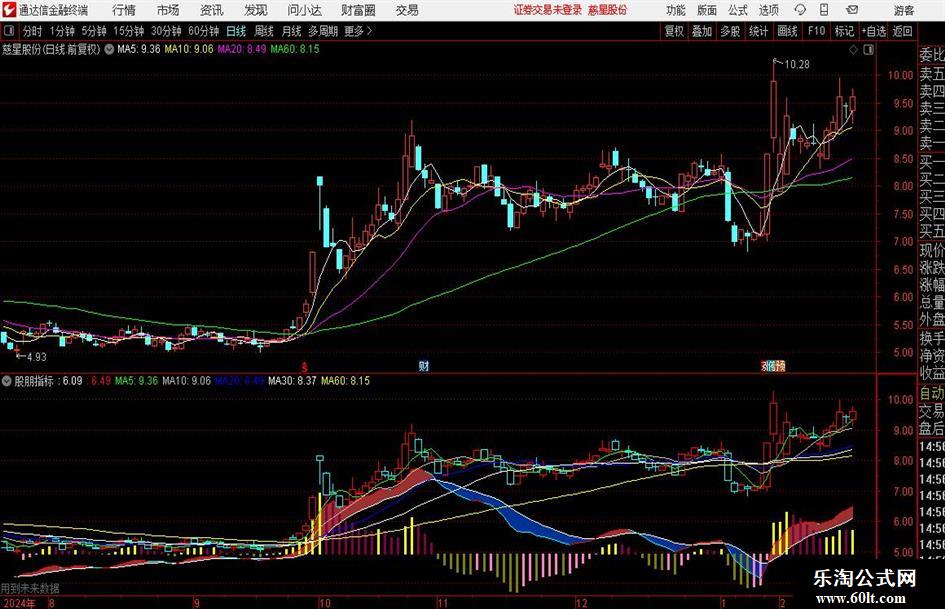Click the 4.93 low price label

click(x=36, y=357)
